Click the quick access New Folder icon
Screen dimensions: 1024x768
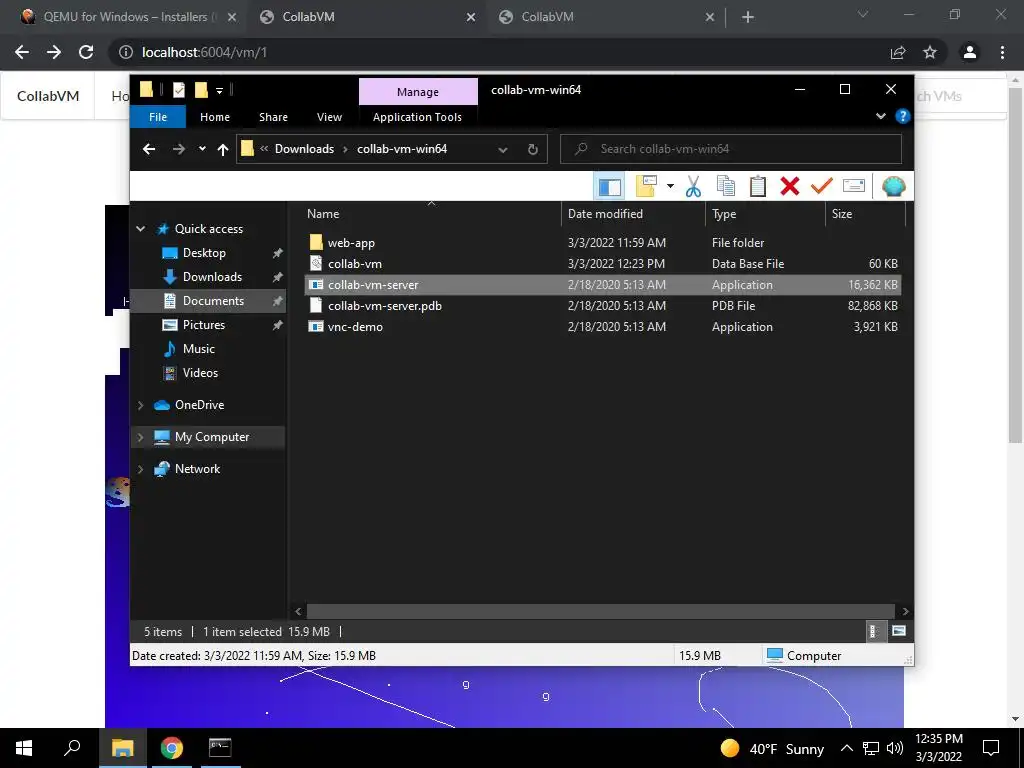[201, 89]
